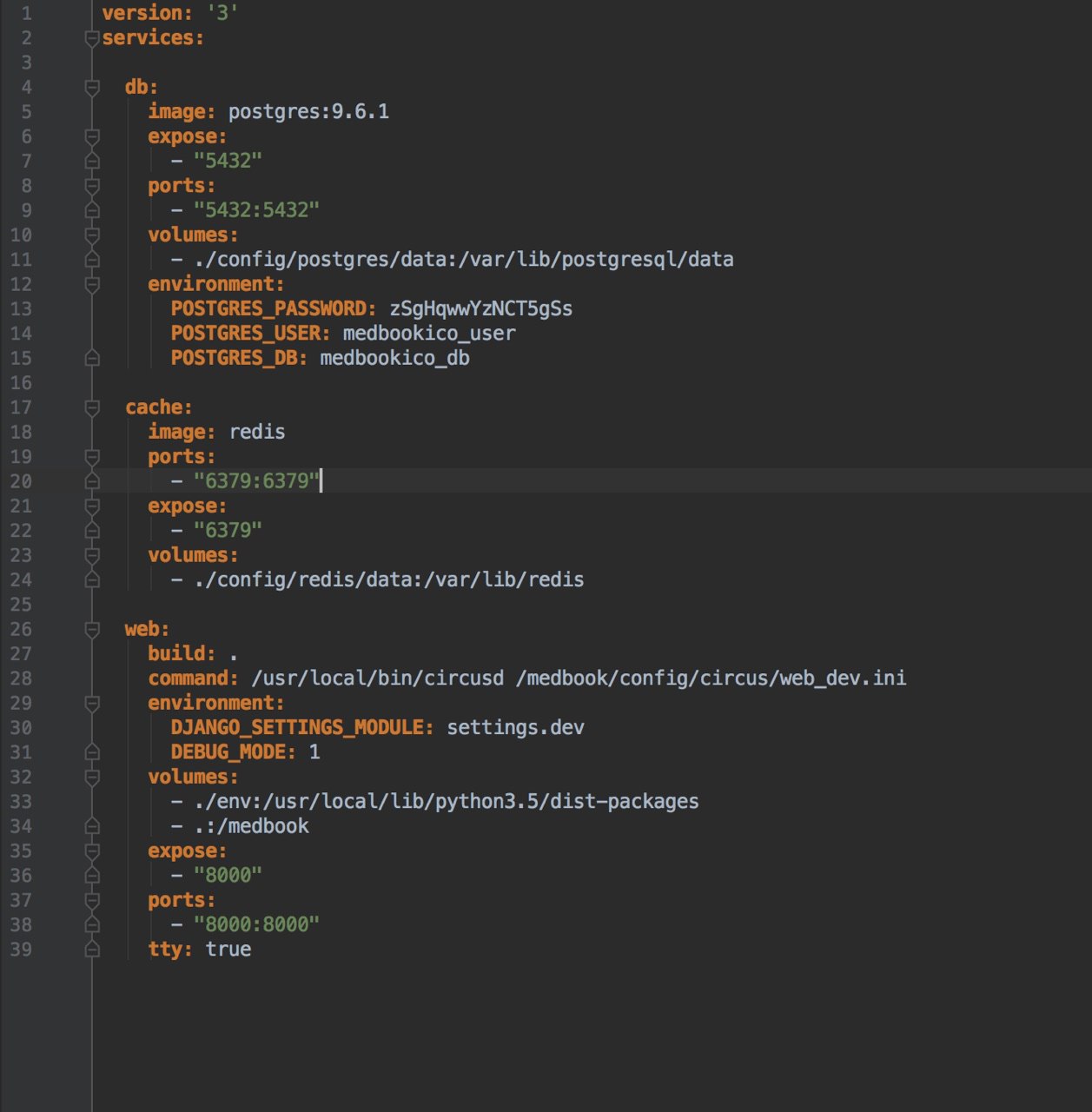Image resolution: width=1092 pixels, height=1112 pixels.
Task: Click line number 16 in the gutter
Action: (21, 383)
